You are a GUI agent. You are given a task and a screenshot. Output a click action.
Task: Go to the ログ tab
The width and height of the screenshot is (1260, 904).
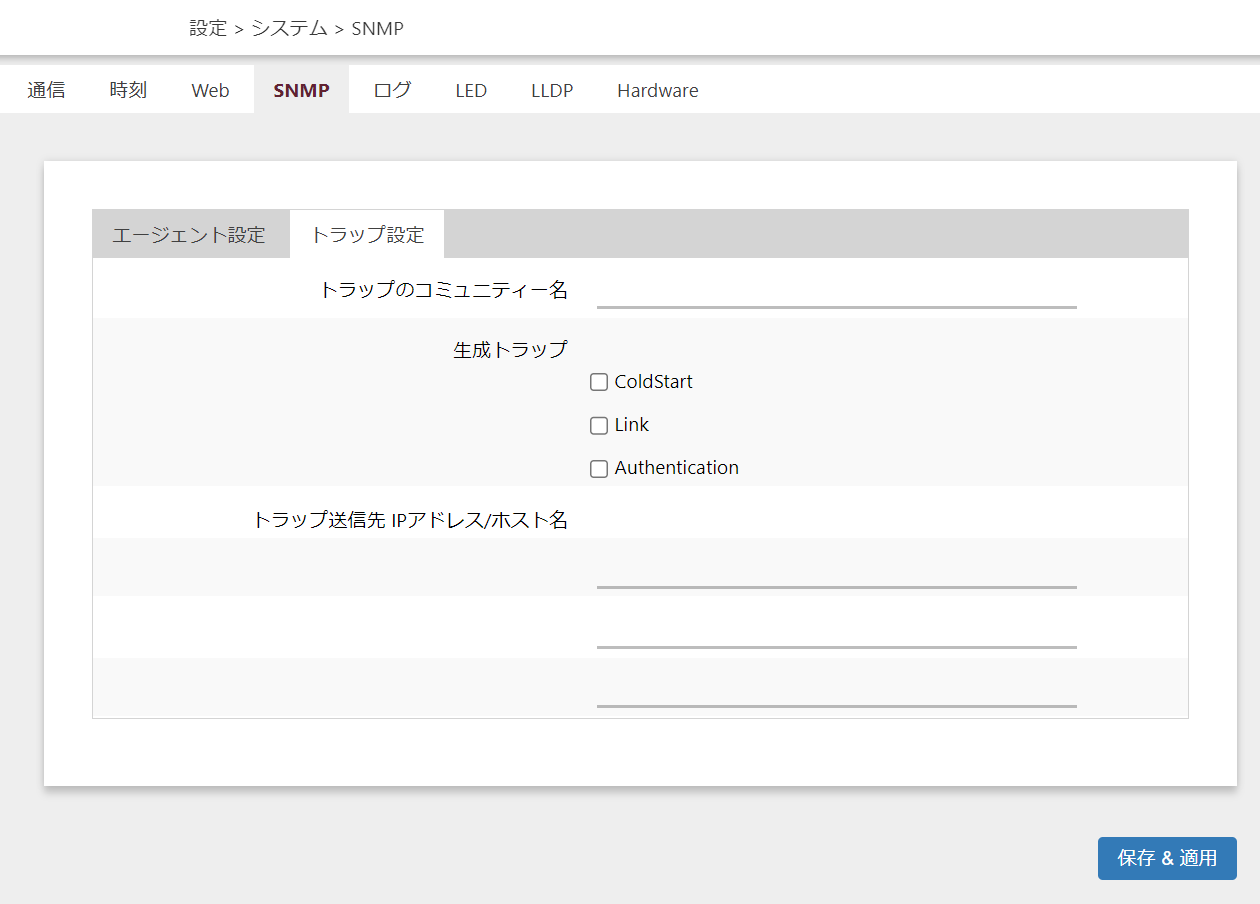[x=392, y=90]
